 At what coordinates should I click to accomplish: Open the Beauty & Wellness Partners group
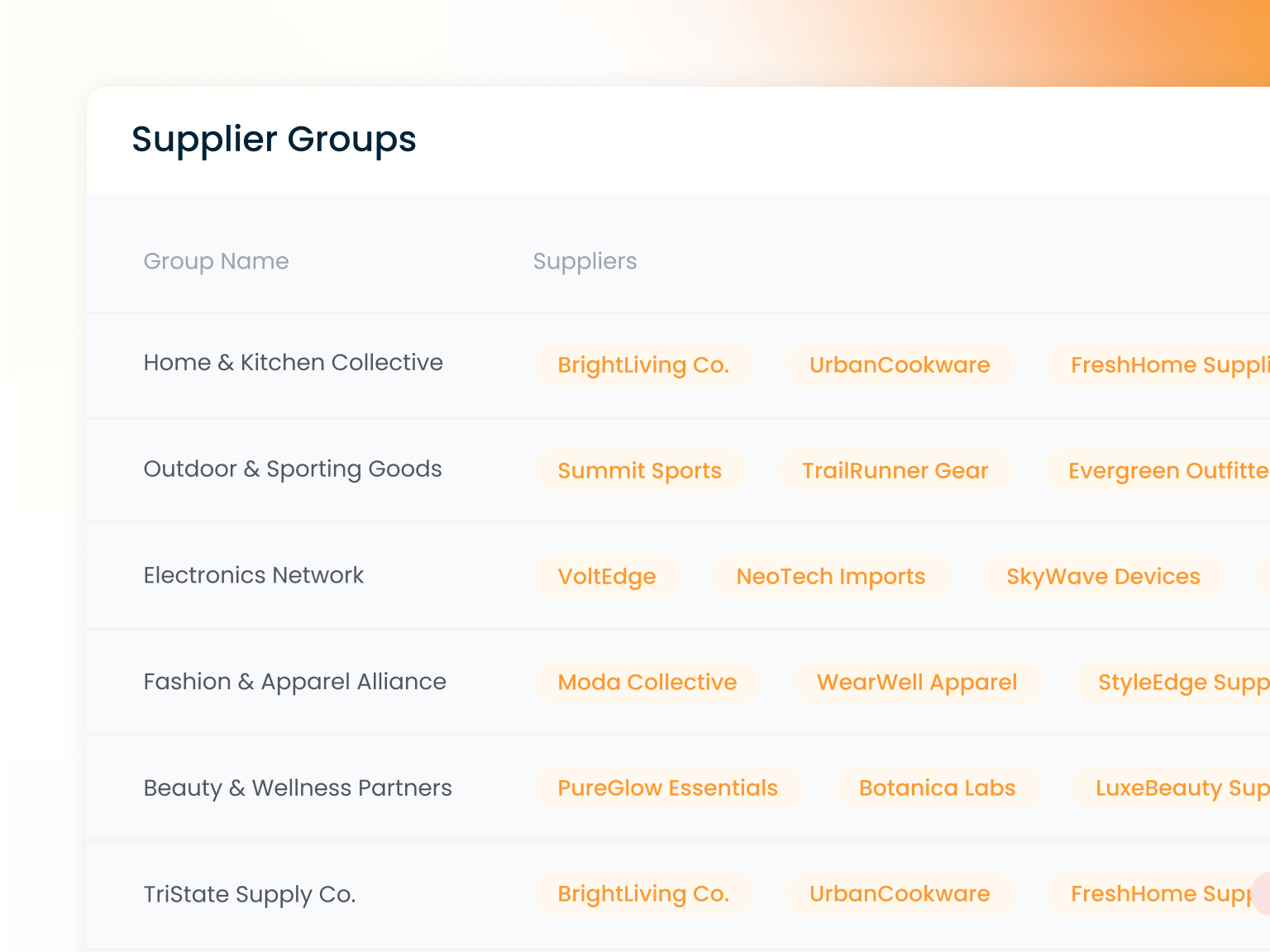point(298,788)
